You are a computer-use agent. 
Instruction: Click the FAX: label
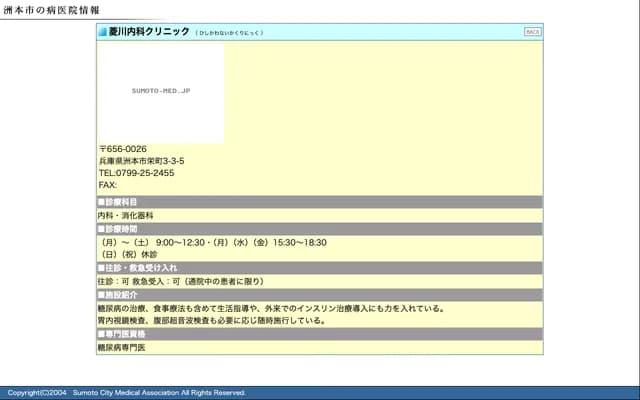pyautogui.click(x=108, y=185)
